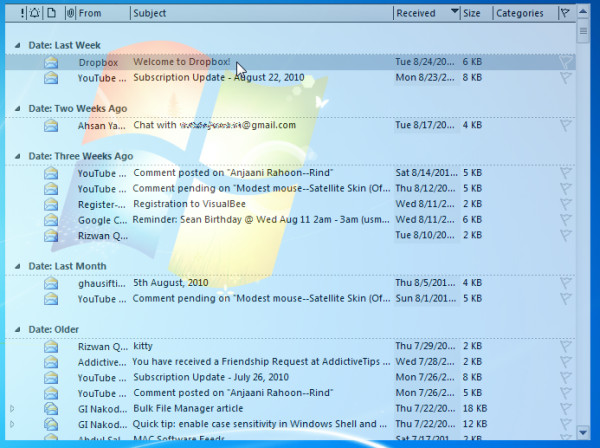The width and height of the screenshot is (600, 448).
Task: Select Reminder: Sean Birthday message
Action: [261, 220]
